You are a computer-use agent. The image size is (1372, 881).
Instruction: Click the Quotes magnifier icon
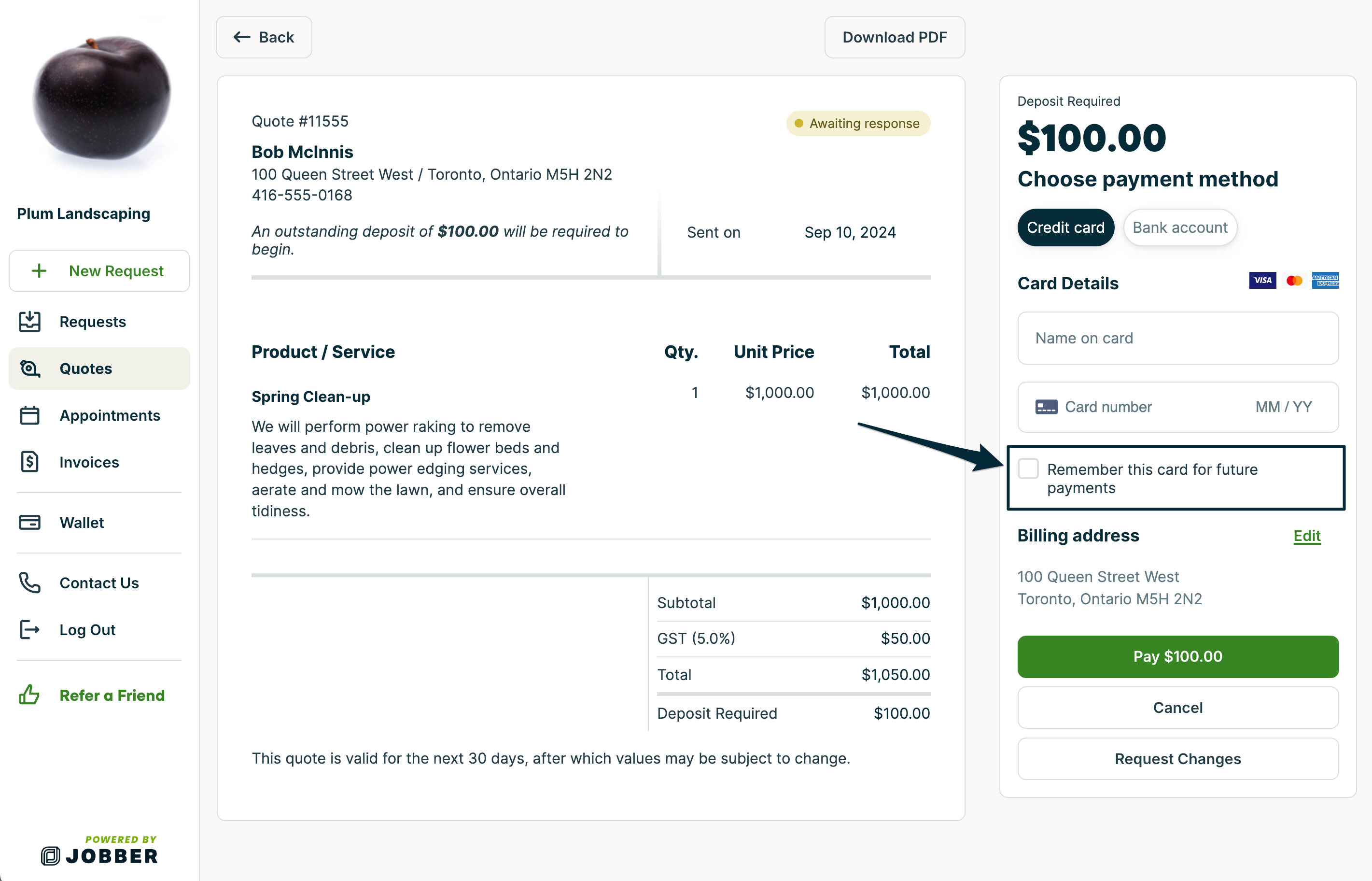click(30, 369)
